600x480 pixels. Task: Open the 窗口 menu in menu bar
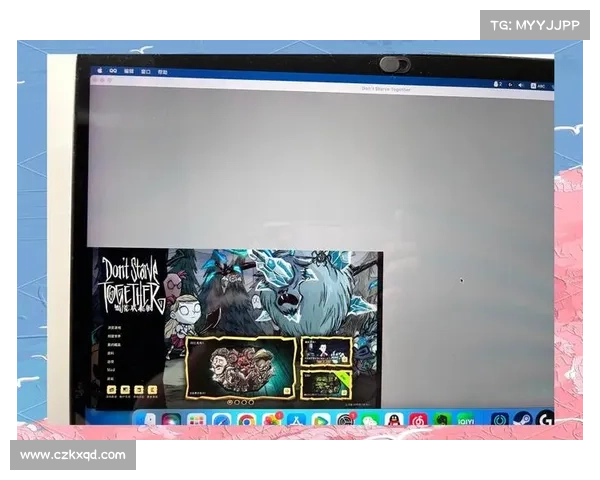pos(146,71)
